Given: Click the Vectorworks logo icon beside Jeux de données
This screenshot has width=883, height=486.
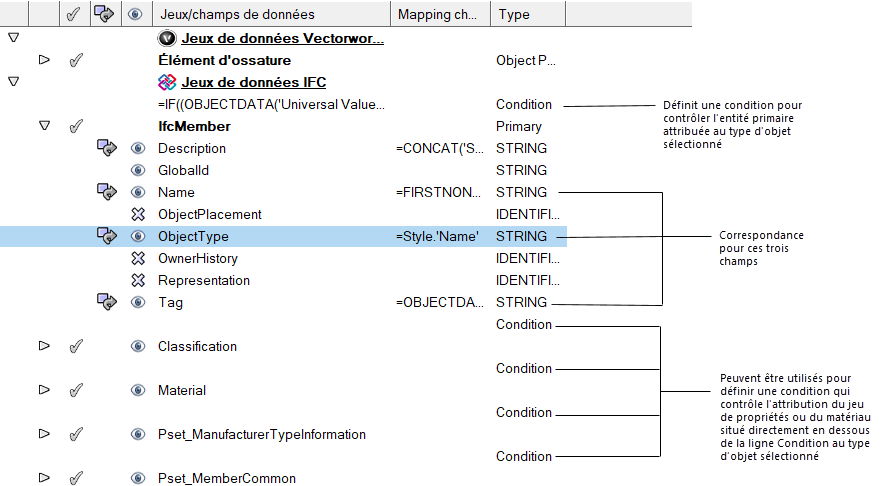Looking at the screenshot, I should tap(167, 38).
